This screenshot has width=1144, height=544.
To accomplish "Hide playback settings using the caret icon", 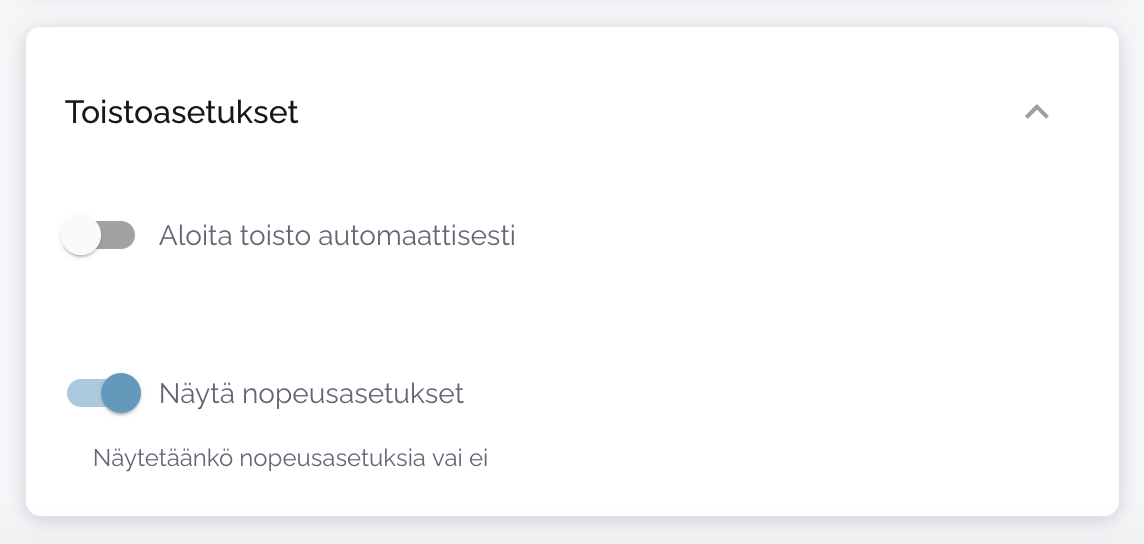I will point(1037,112).
